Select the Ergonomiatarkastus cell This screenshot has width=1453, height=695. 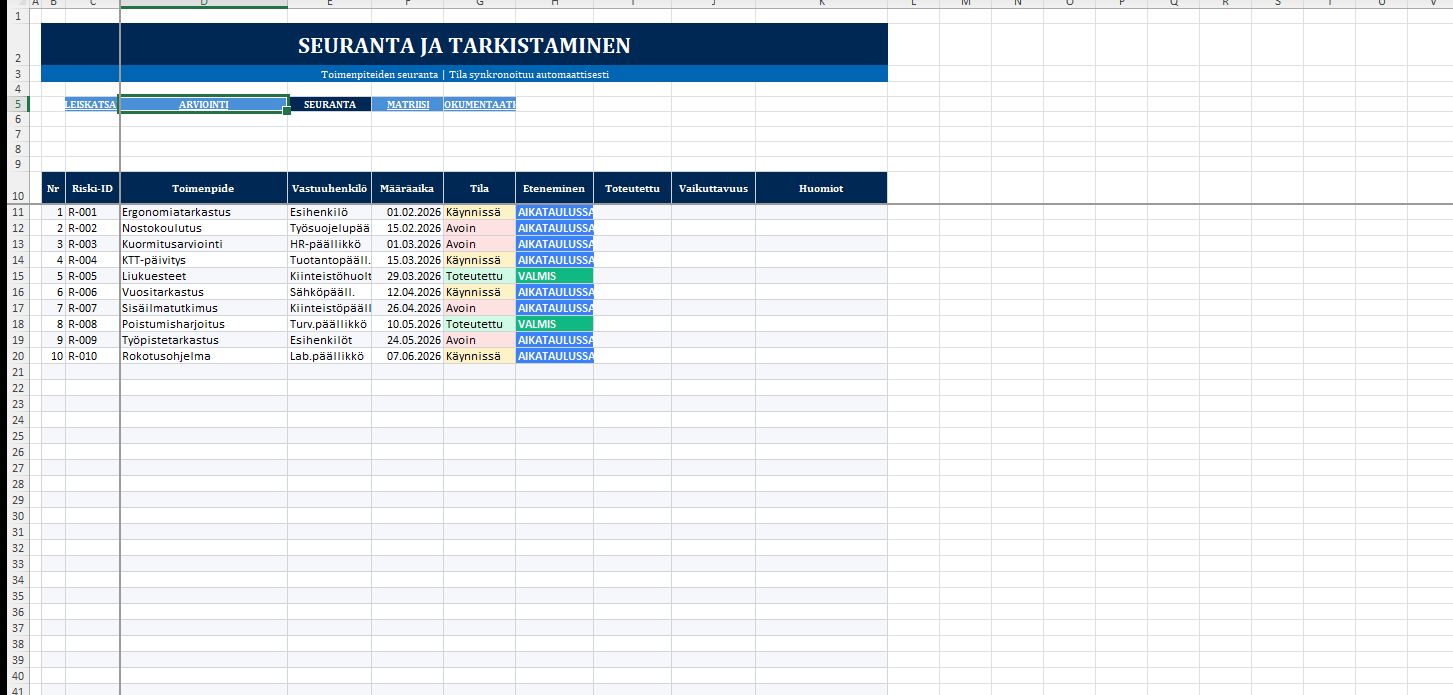tap(203, 212)
